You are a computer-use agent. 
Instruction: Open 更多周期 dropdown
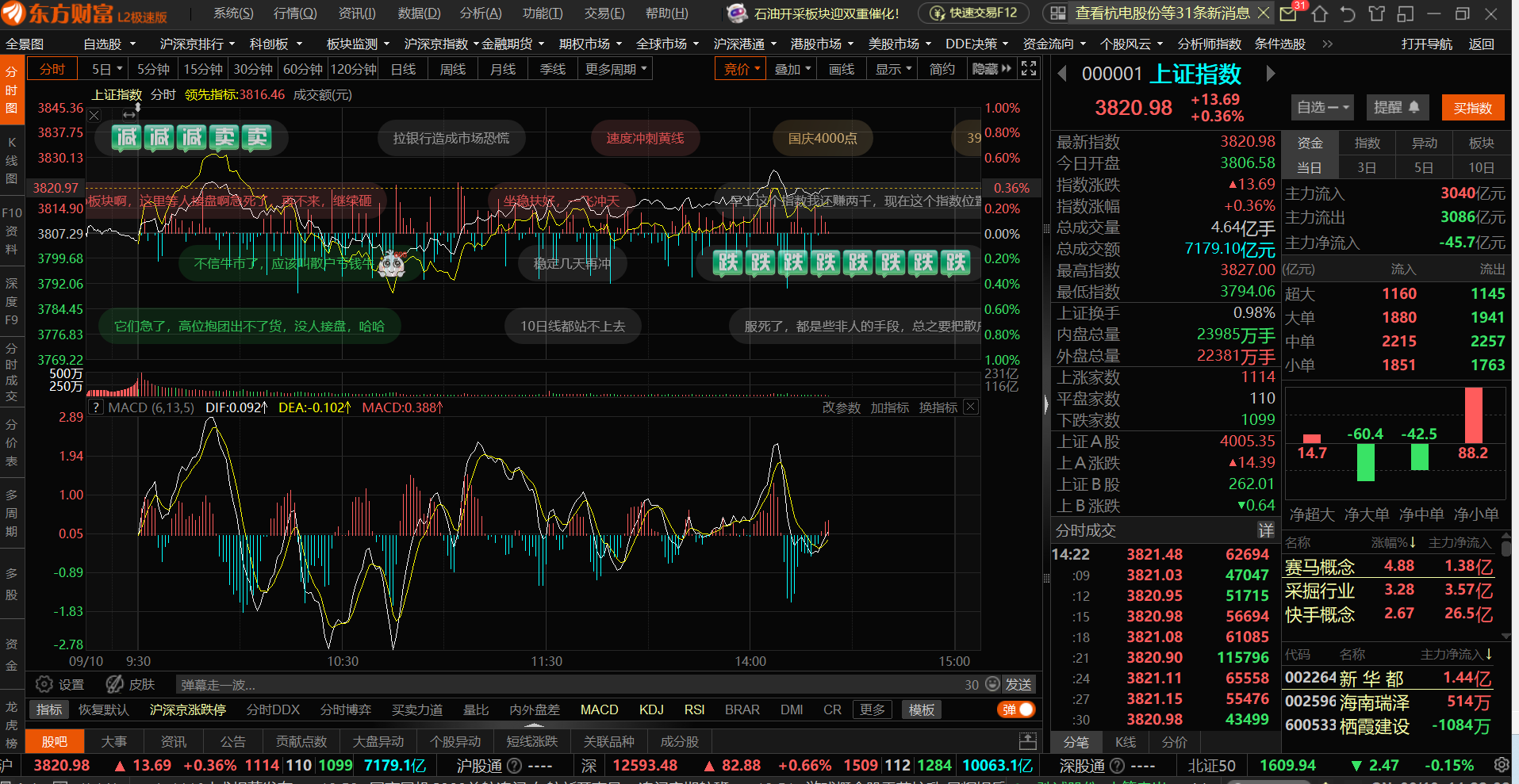[x=616, y=69]
